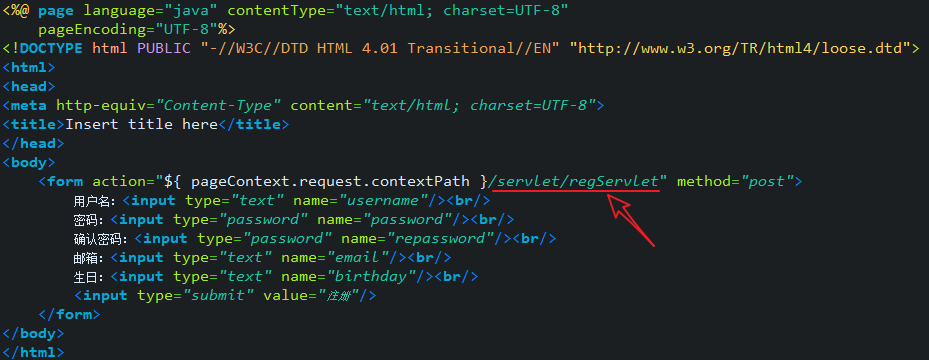This screenshot has width=929, height=360.
Task: Select the "repassword" name value
Action: [x=440, y=238]
